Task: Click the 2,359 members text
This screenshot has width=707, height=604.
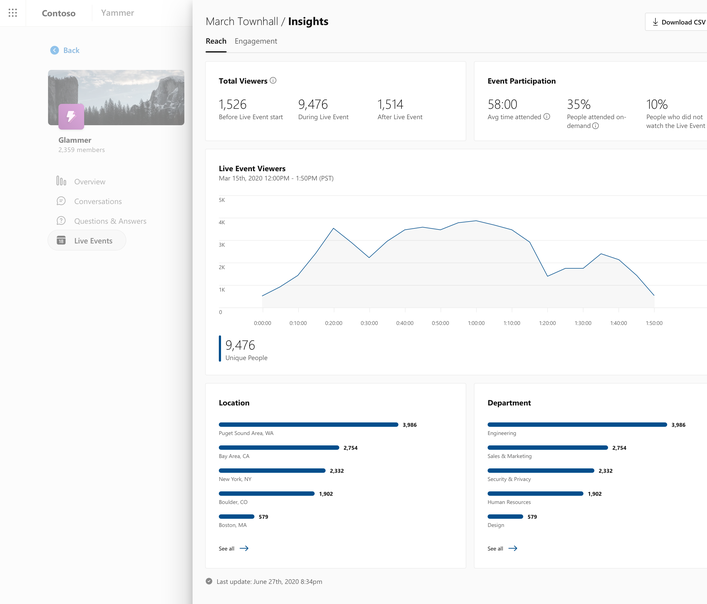Action: point(82,150)
